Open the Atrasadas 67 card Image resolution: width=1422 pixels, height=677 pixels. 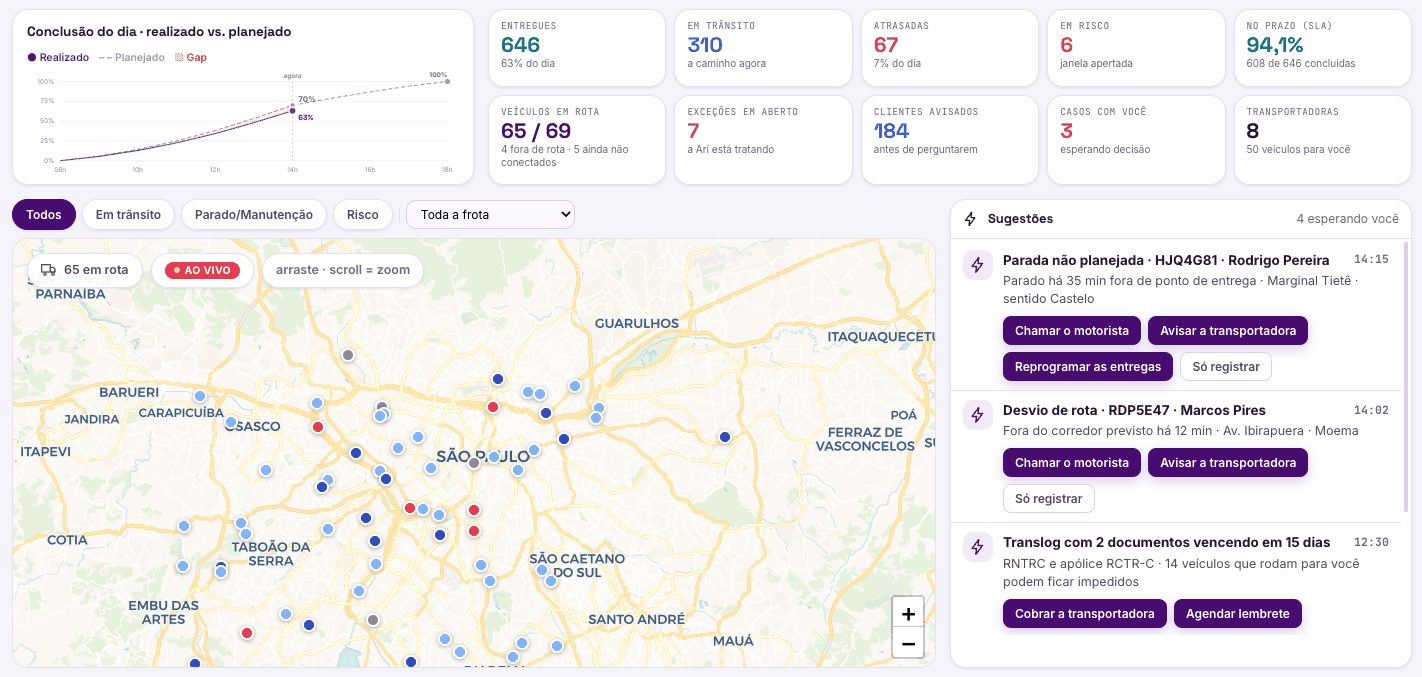pyautogui.click(x=950, y=48)
